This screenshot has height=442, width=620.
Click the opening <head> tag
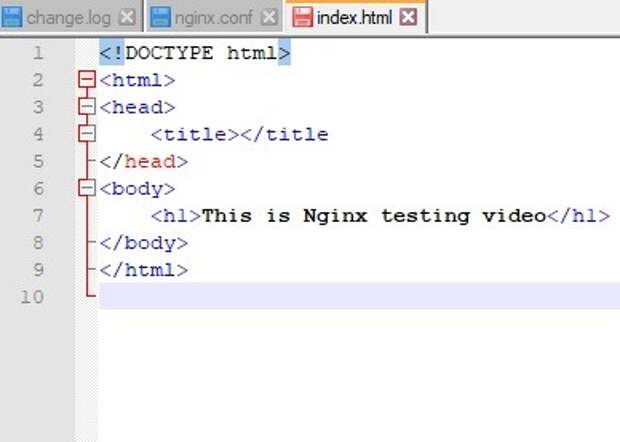click(x=137, y=107)
